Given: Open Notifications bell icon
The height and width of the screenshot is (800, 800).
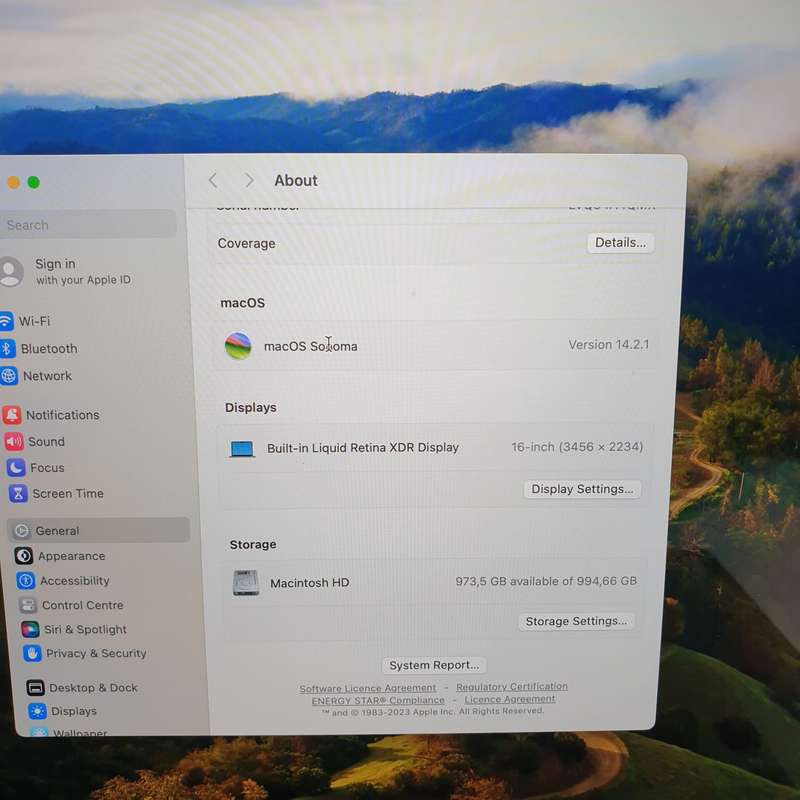Looking at the screenshot, I should pos(12,415).
